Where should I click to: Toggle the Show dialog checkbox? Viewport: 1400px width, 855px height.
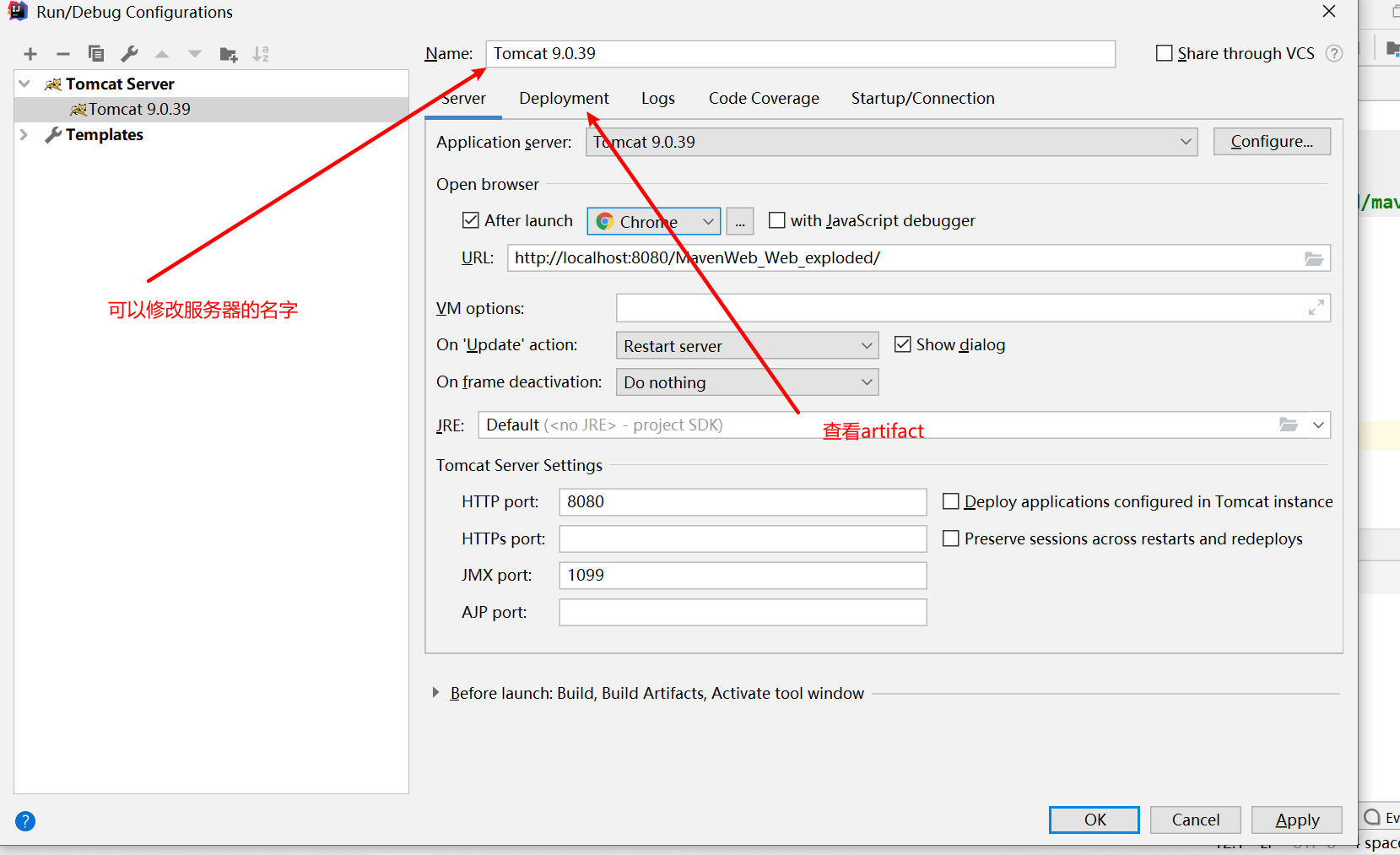903,344
